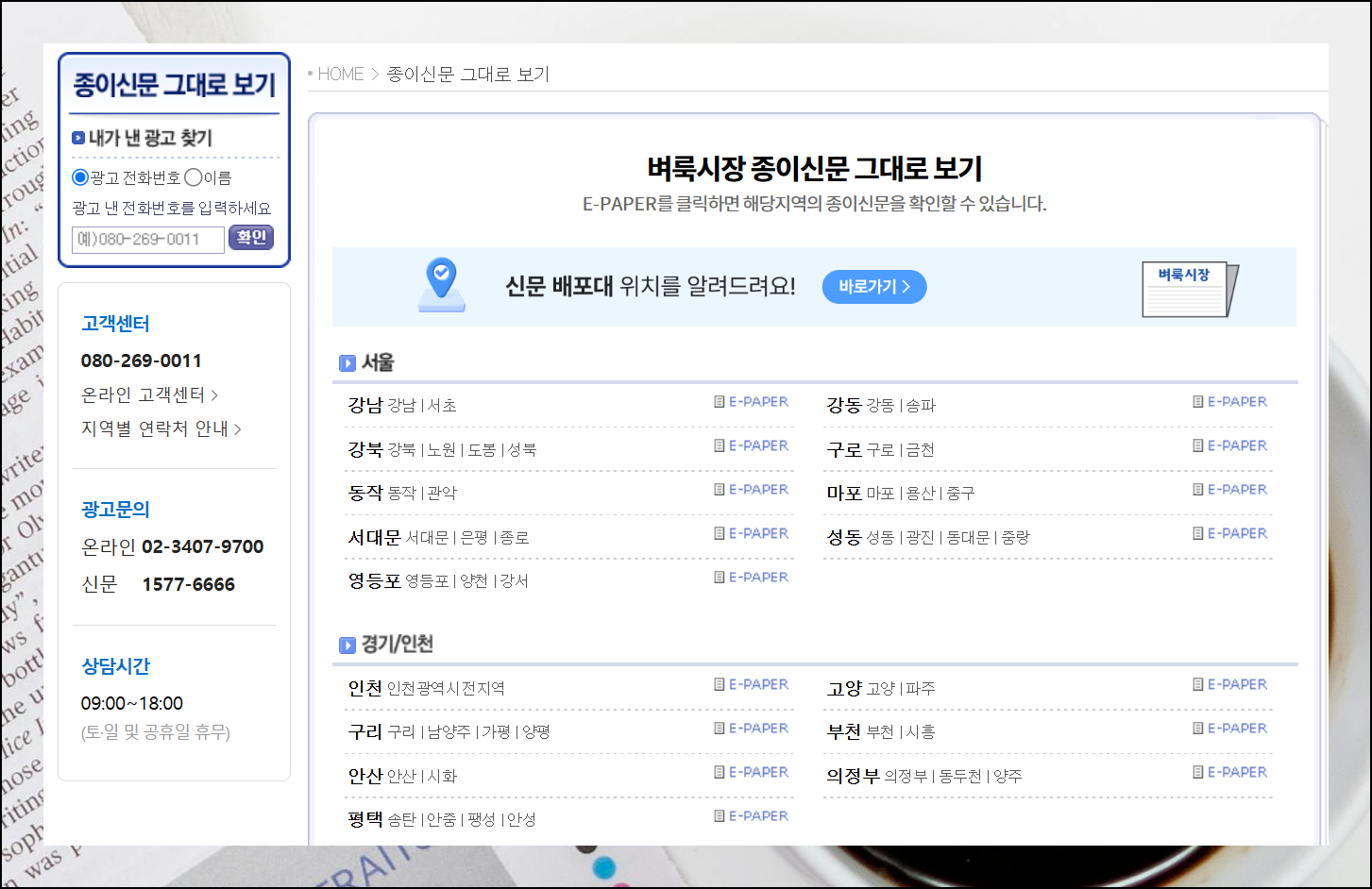Open E-PAPER for 평택
This screenshot has width=1372, height=889.
coord(752,816)
